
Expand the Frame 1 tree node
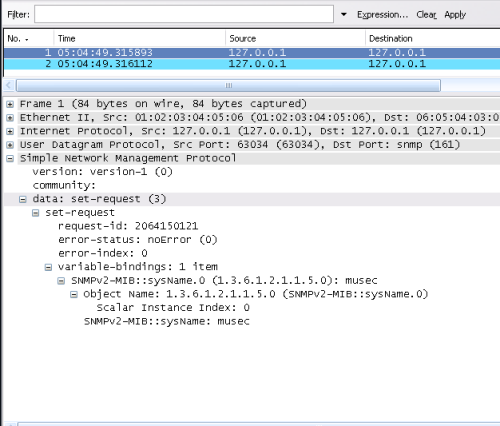coord(10,104)
